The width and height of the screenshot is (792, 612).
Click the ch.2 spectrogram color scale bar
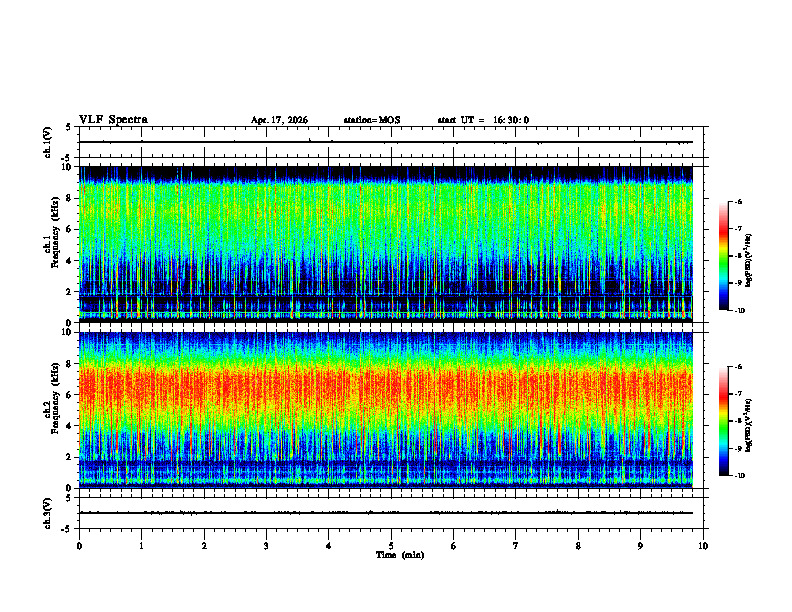coord(723,421)
